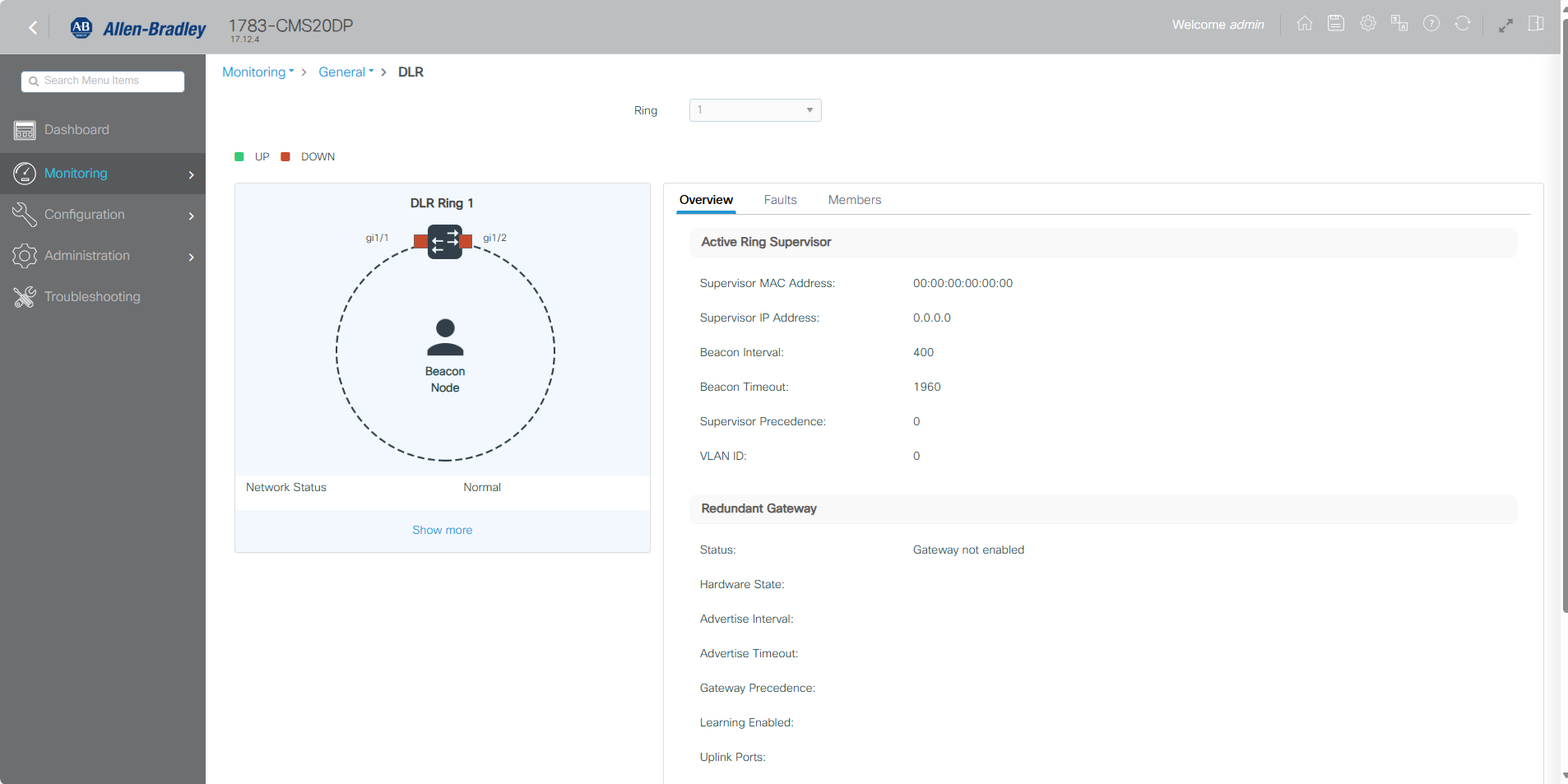
Task: Click the 'Welcome admin' text
Action: coord(1218,25)
